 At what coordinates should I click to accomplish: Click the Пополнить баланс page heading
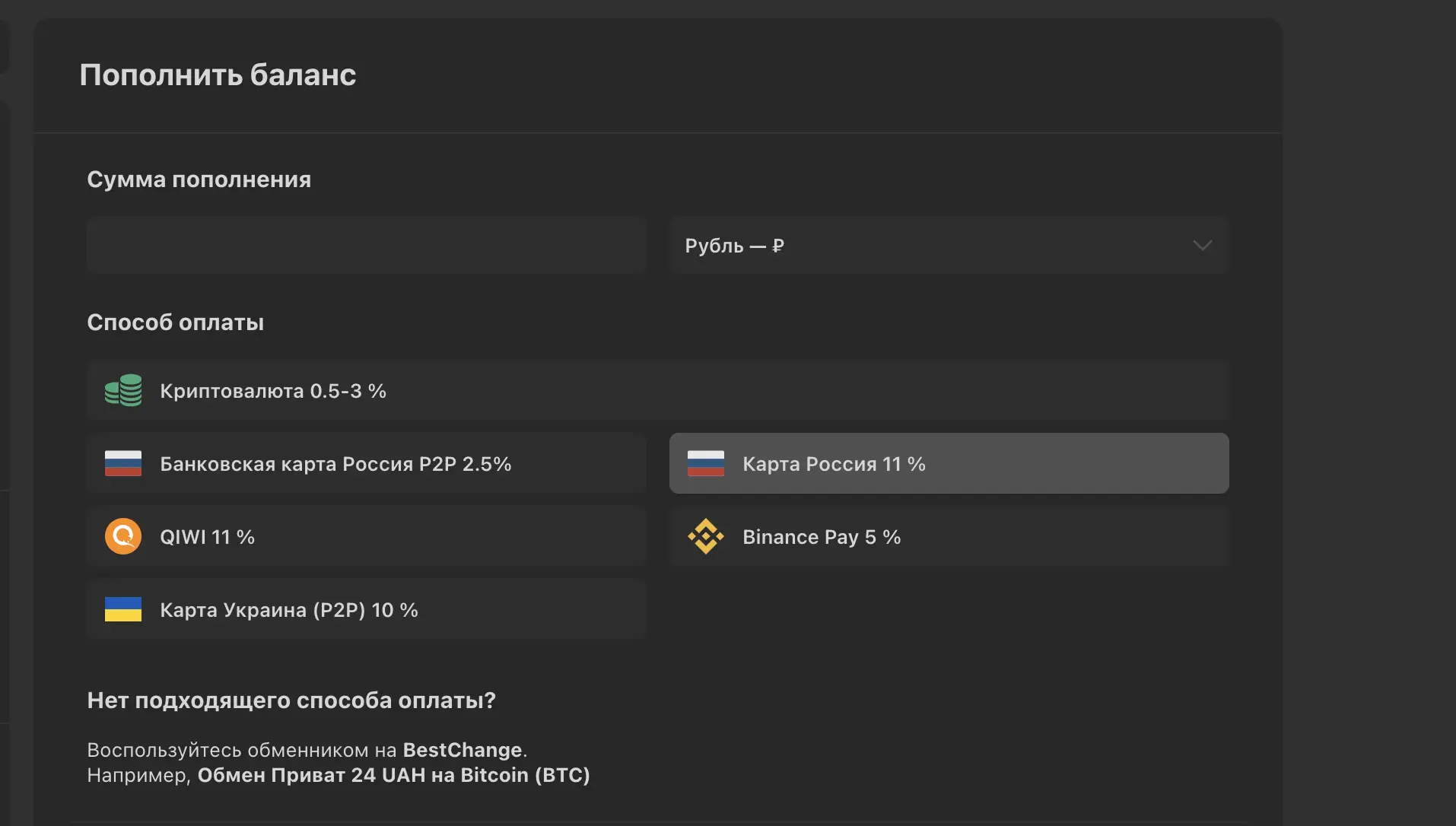click(218, 75)
